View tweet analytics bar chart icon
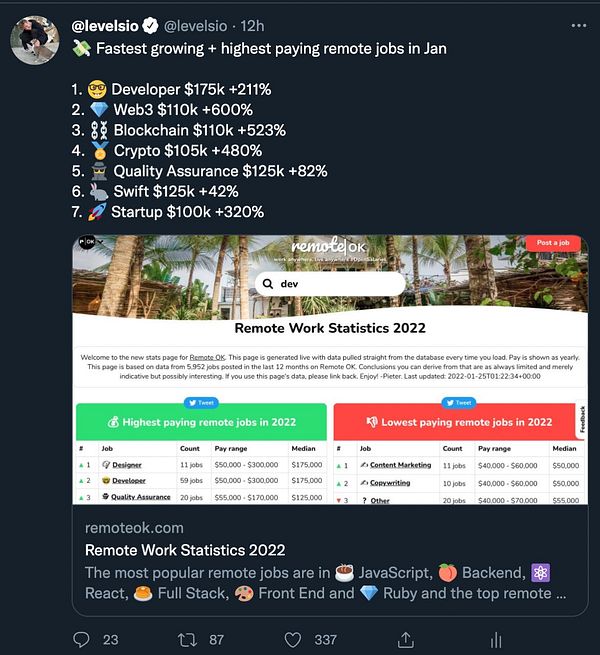 pyautogui.click(x=496, y=640)
